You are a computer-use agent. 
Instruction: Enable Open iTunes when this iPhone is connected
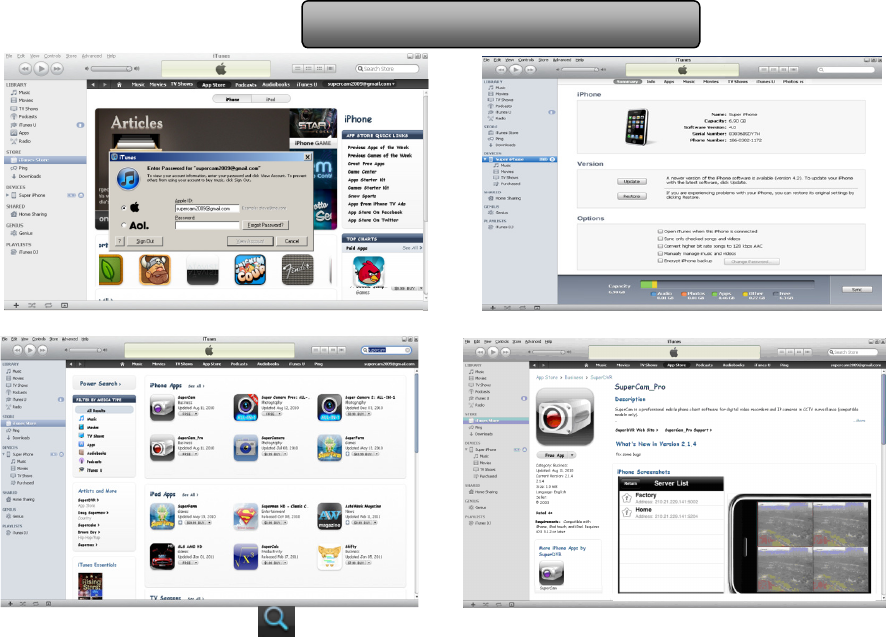point(660,231)
